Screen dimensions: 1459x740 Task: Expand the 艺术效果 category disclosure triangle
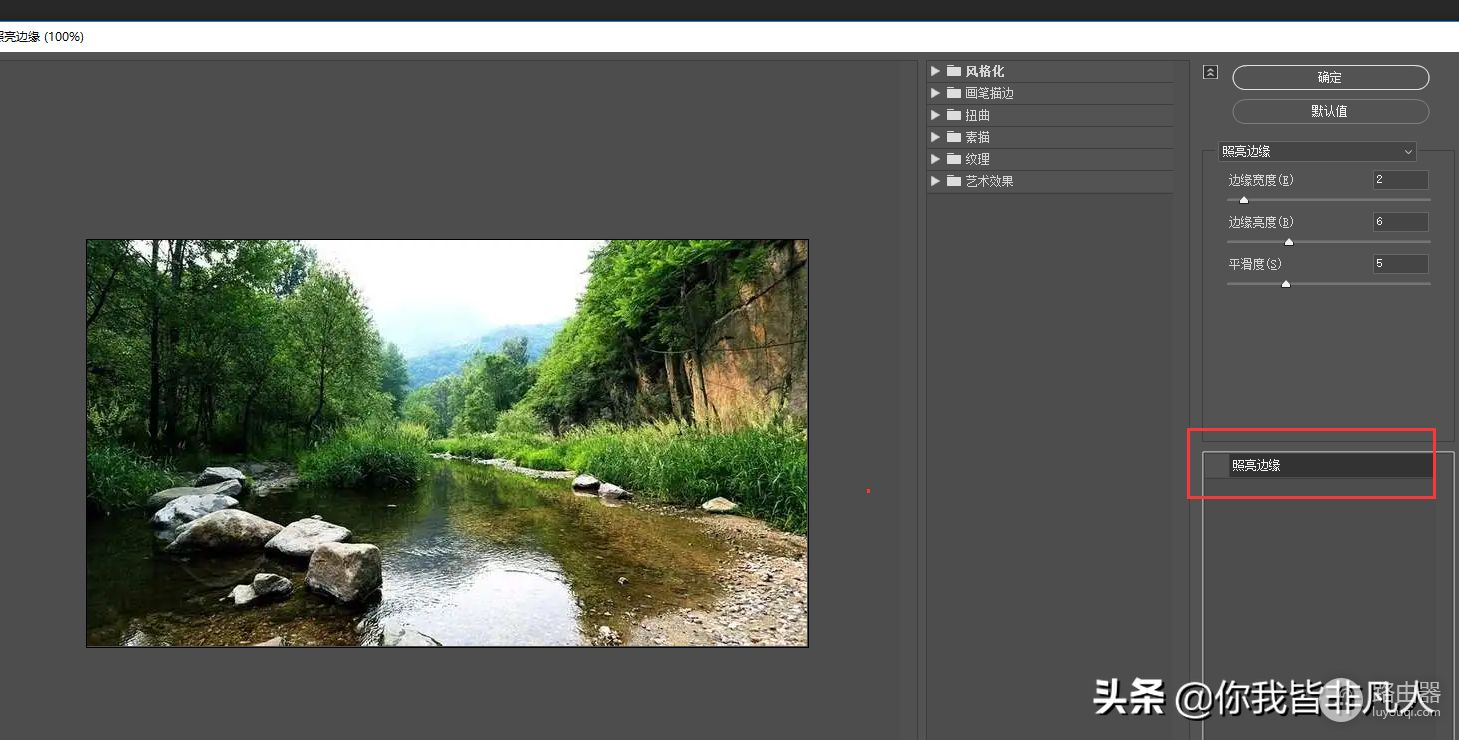[935, 181]
